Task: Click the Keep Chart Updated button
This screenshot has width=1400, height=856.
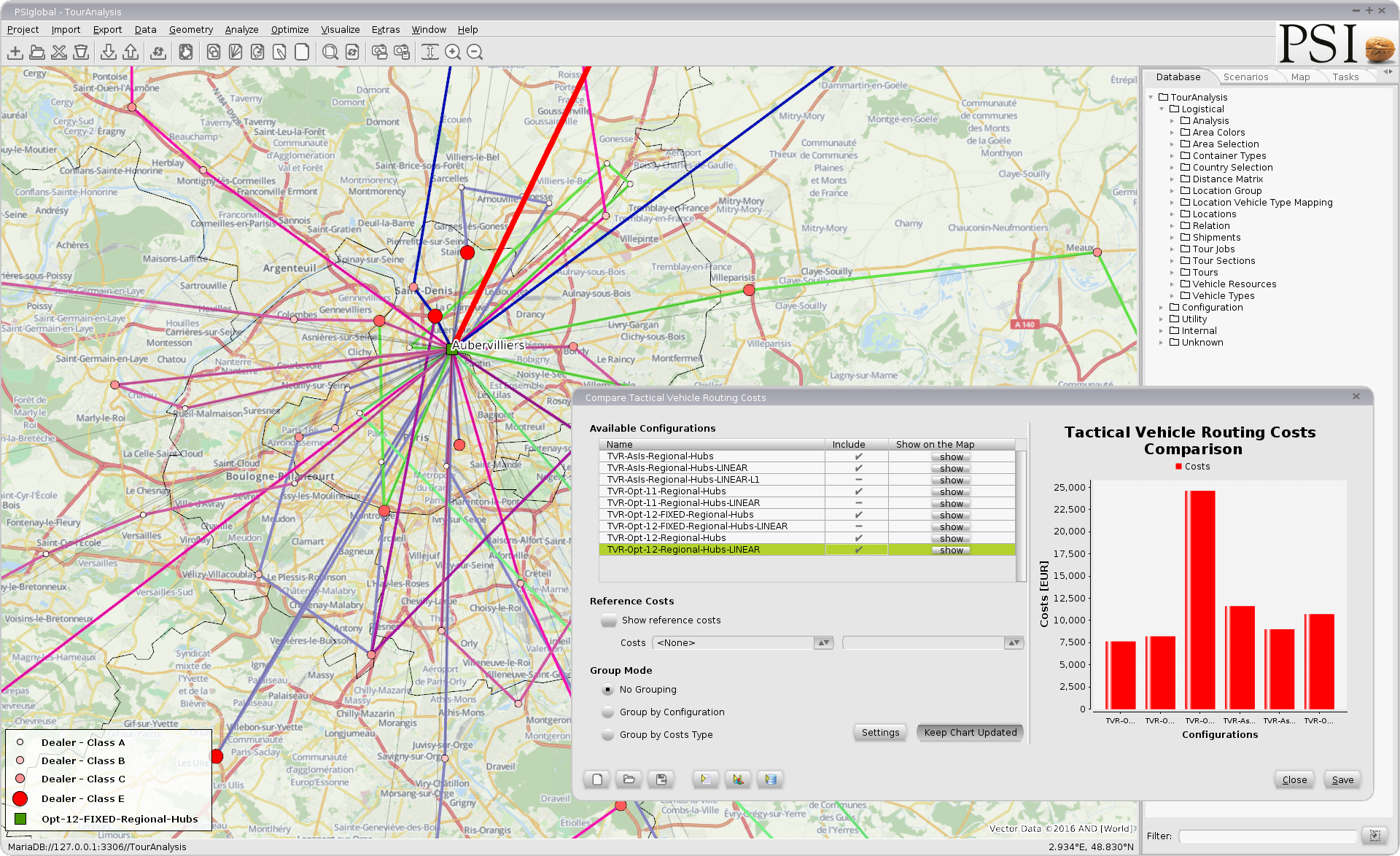Action: 970,733
